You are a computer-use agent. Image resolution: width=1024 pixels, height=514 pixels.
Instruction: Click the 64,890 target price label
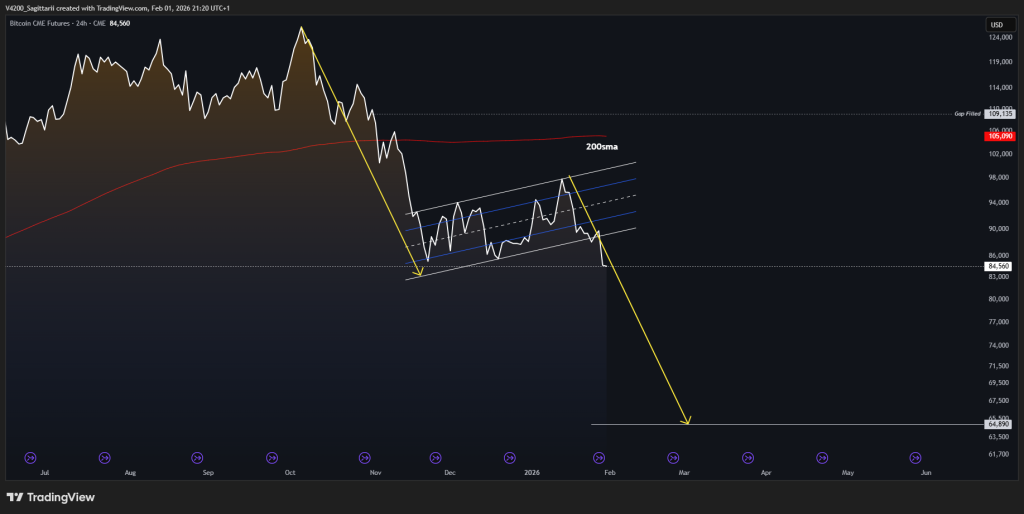(x=999, y=425)
